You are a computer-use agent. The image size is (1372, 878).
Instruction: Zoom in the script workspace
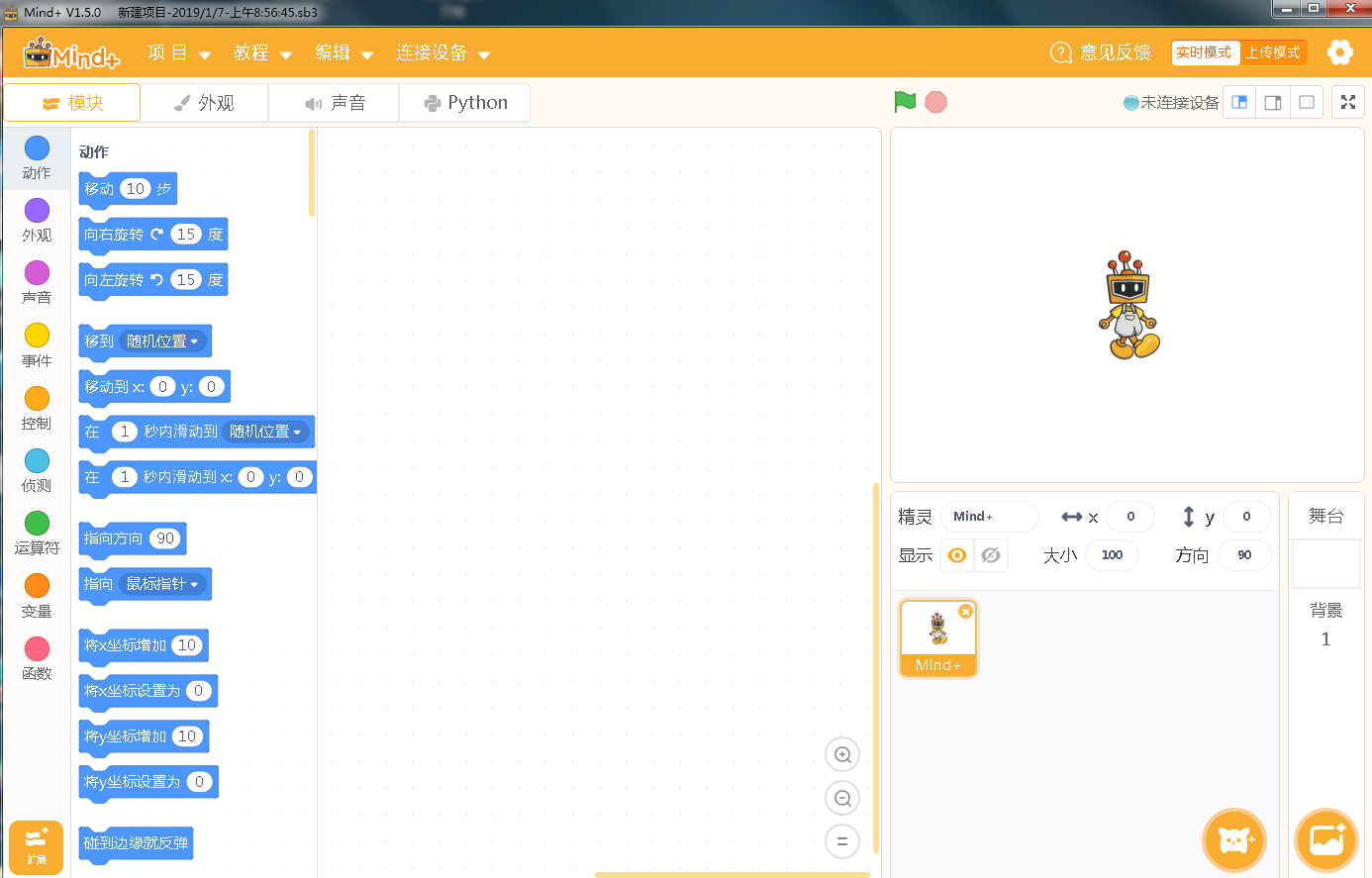coord(842,754)
